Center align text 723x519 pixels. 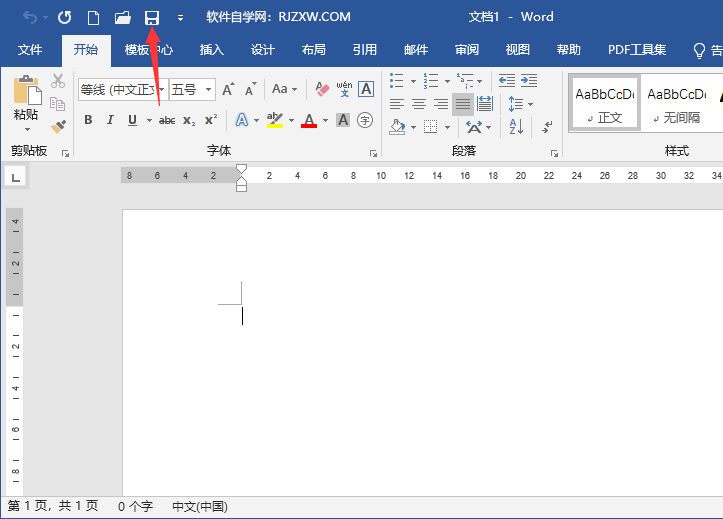pos(419,104)
